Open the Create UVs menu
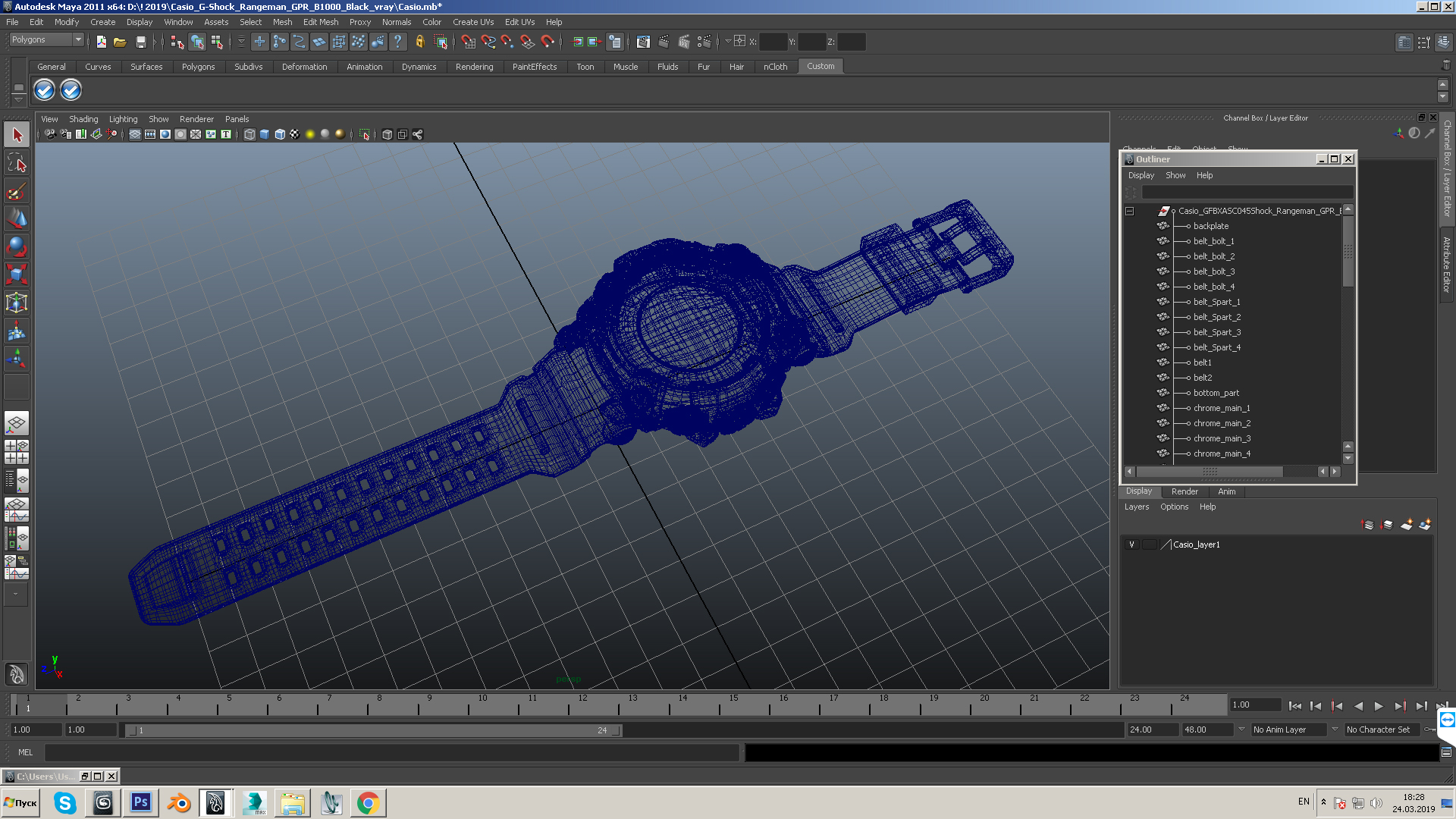 473,22
